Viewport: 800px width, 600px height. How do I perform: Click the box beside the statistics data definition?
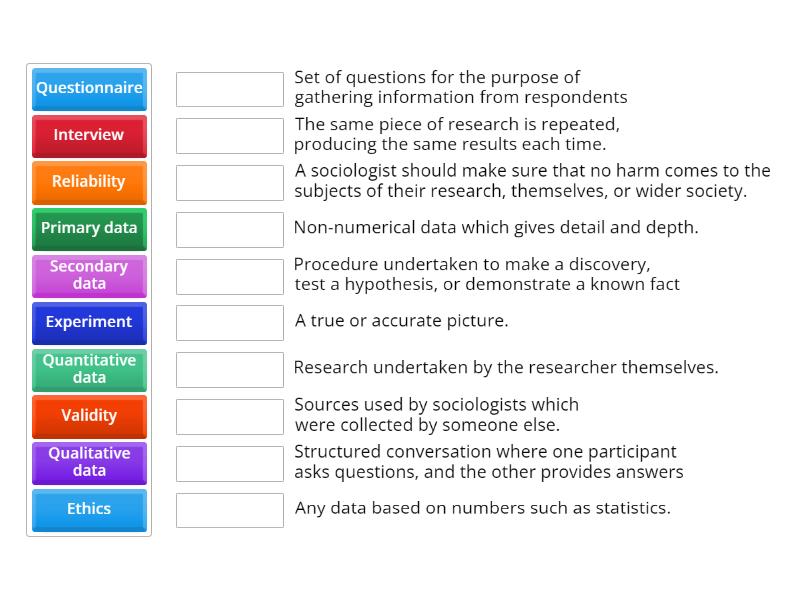click(229, 510)
